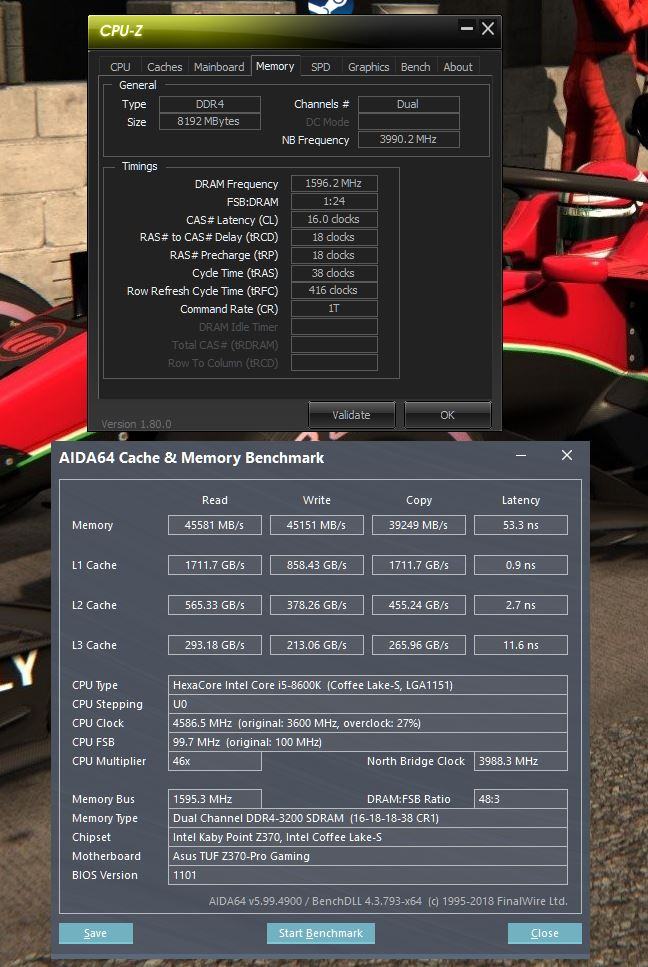Select the Memory tab in CPU-Z
Screen dimensions: 648x967
[275, 66]
